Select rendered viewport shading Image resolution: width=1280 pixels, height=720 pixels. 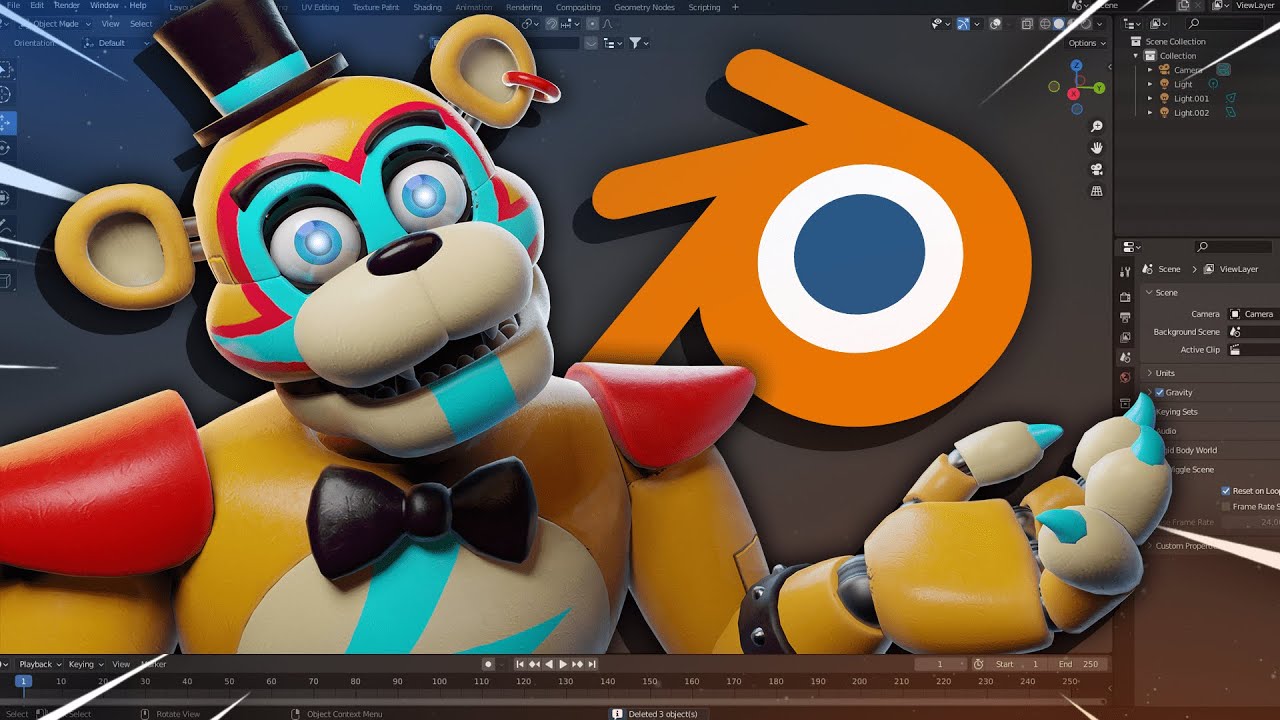1086,24
